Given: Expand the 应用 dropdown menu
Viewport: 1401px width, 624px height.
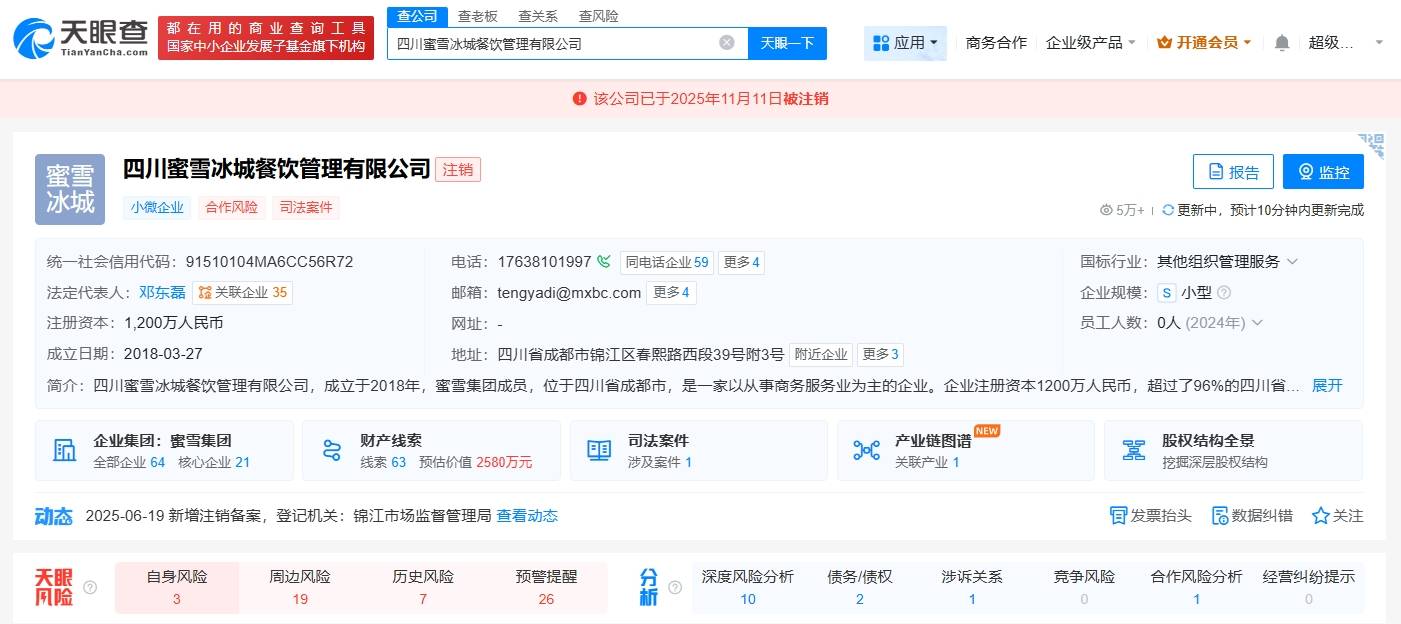Looking at the screenshot, I should tap(905, 43).
